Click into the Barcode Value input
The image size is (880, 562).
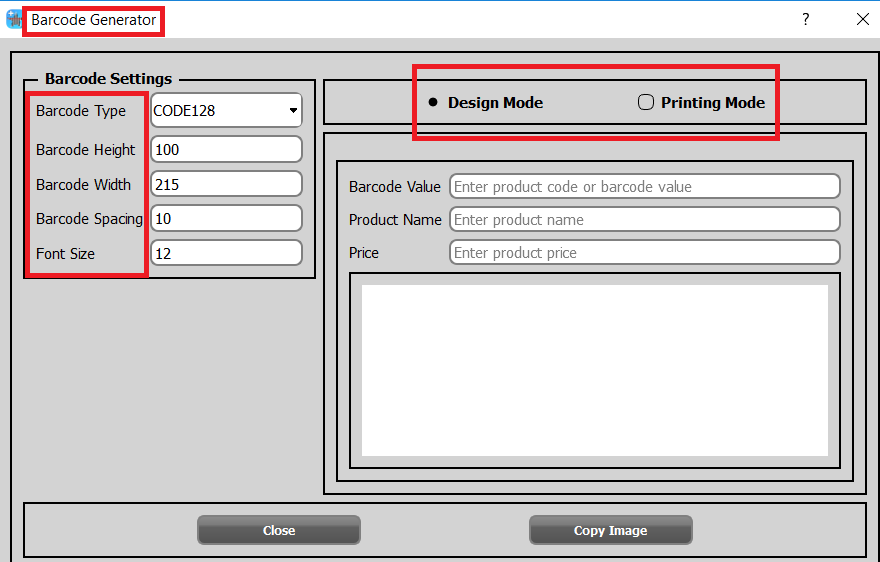pyautogui.click(x=644, y=187)
